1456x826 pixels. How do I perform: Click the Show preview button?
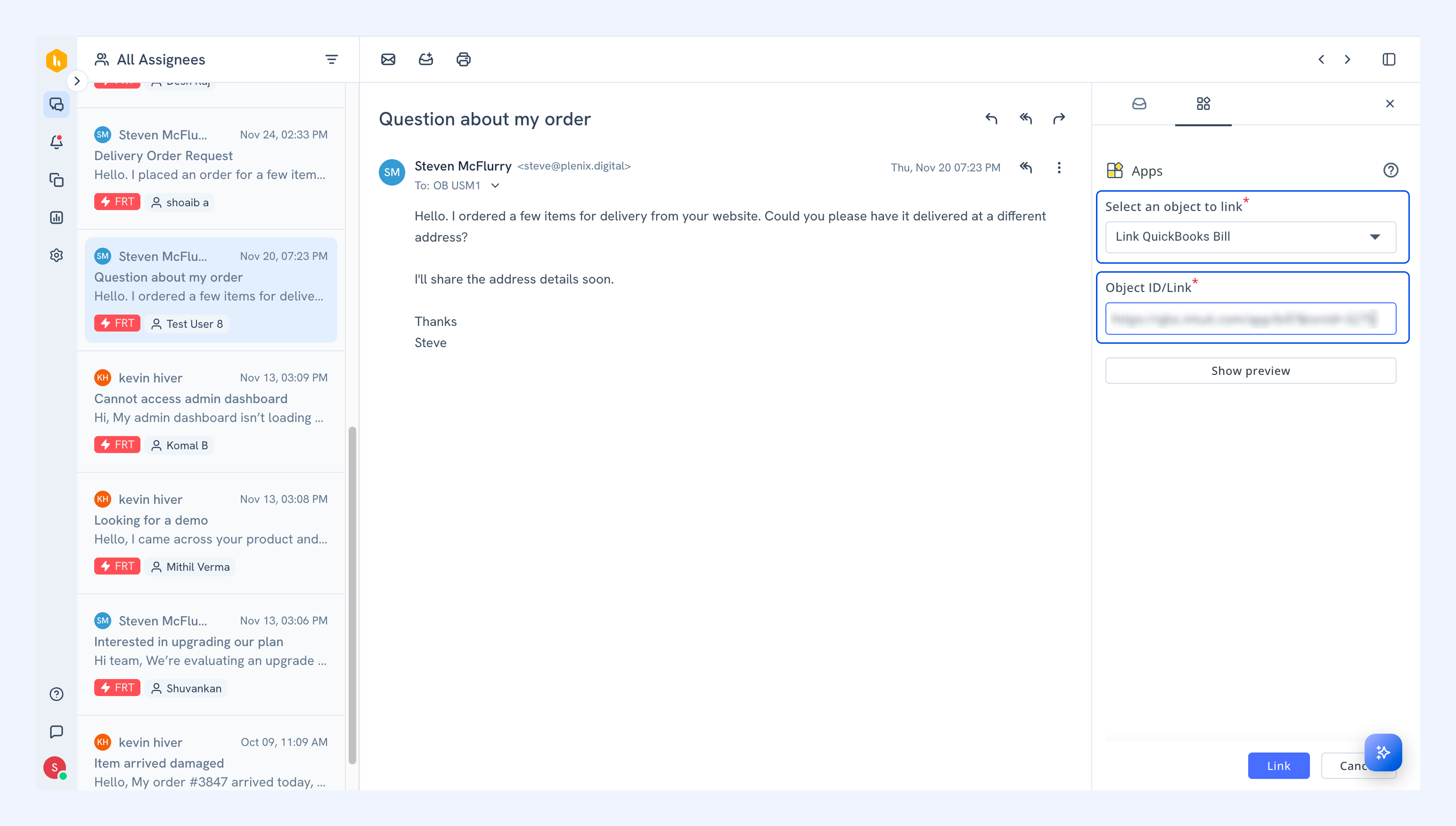tap(1250, 371)
